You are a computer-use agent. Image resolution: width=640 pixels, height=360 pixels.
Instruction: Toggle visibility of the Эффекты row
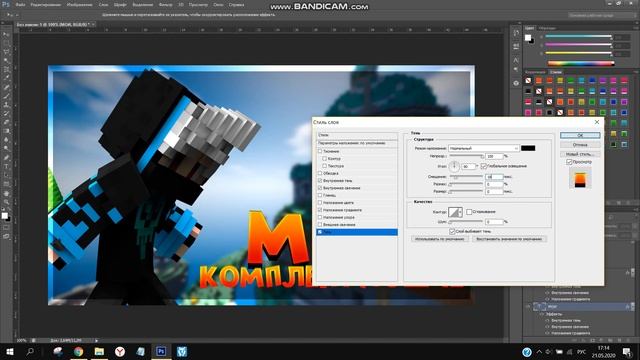[x=542, y=314]
